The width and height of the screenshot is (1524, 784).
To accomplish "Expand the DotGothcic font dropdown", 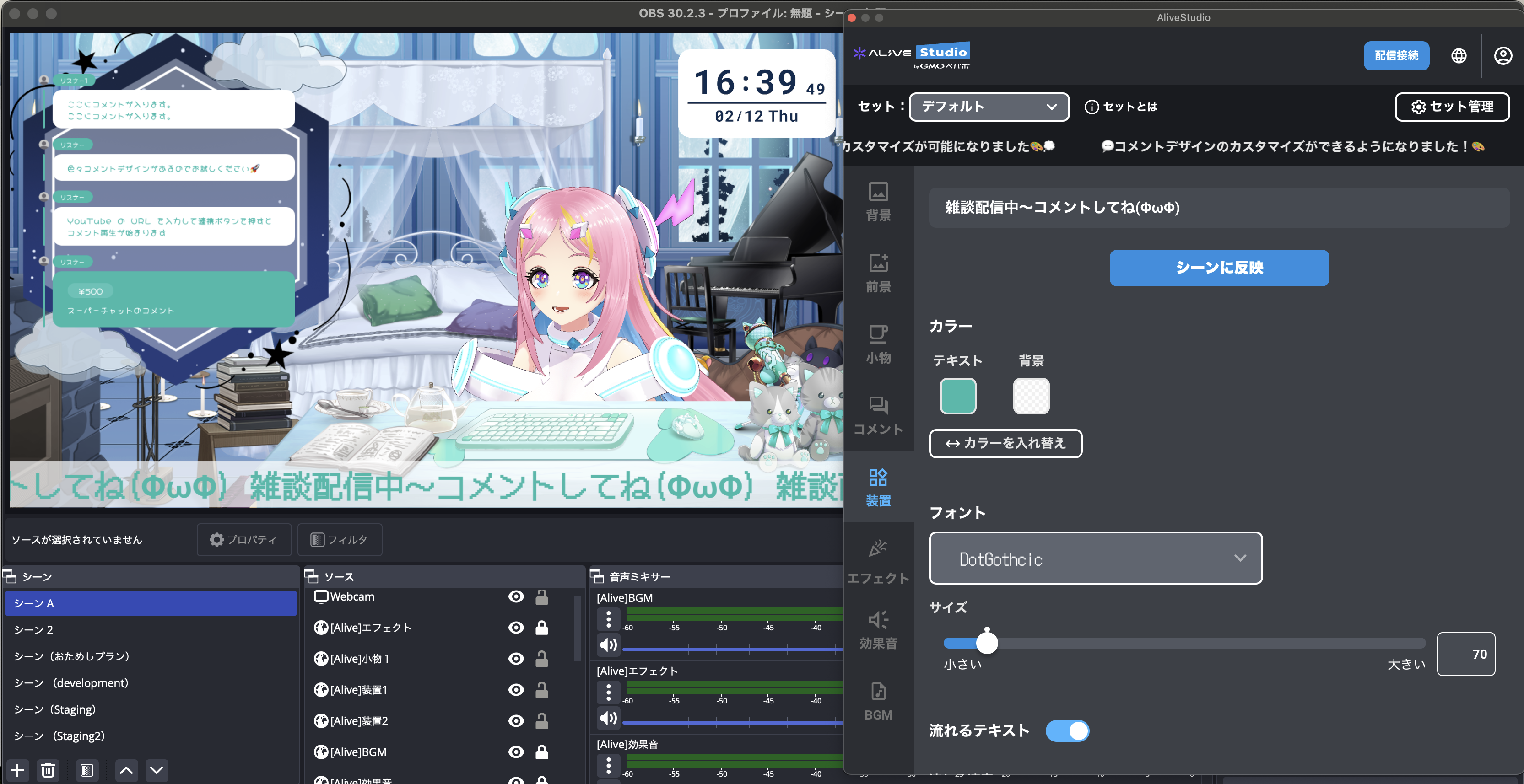I will [1095, 558].
